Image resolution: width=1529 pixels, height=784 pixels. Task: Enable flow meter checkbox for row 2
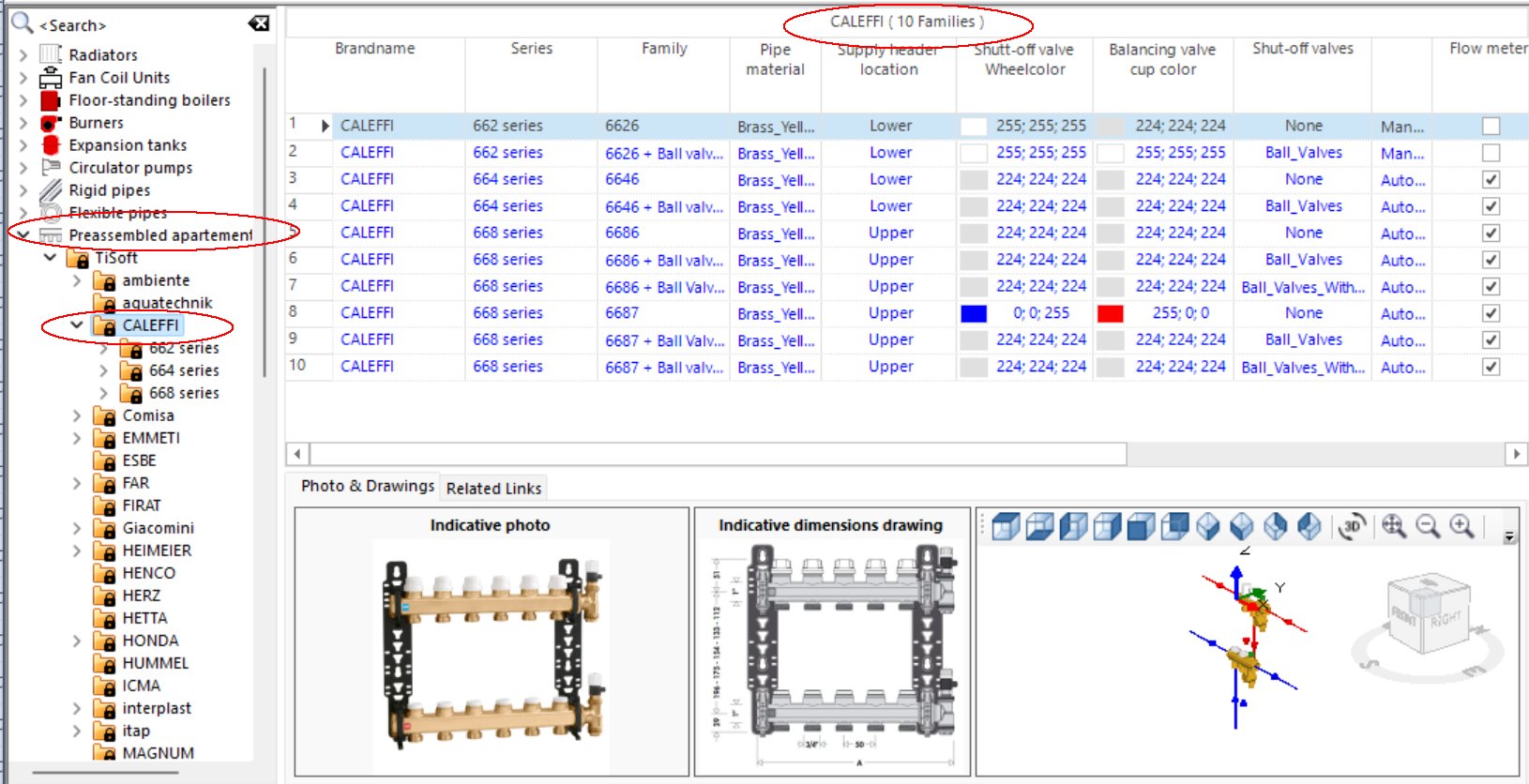tap(1491, 153)
